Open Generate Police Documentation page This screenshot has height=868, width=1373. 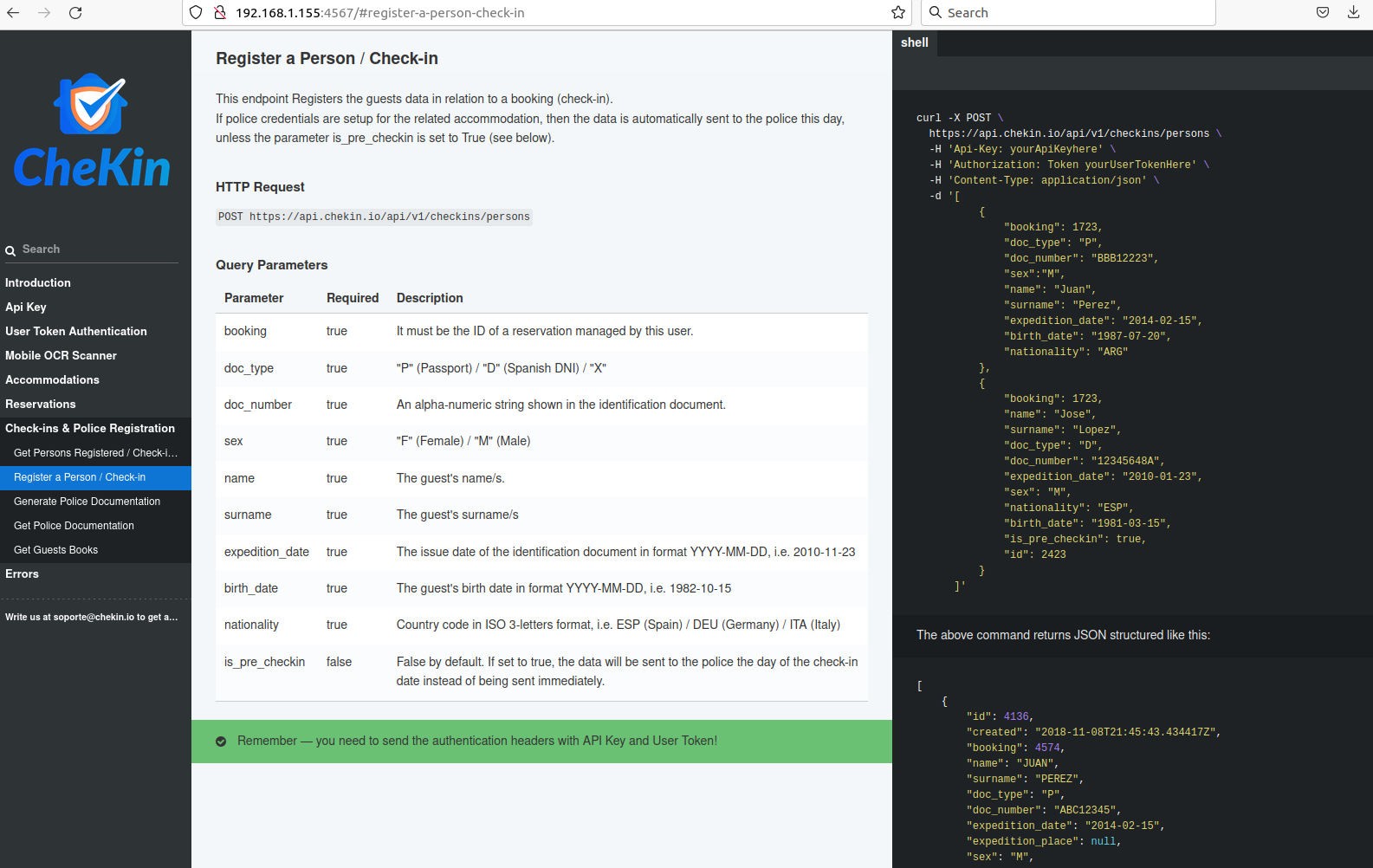pos(87,502)
